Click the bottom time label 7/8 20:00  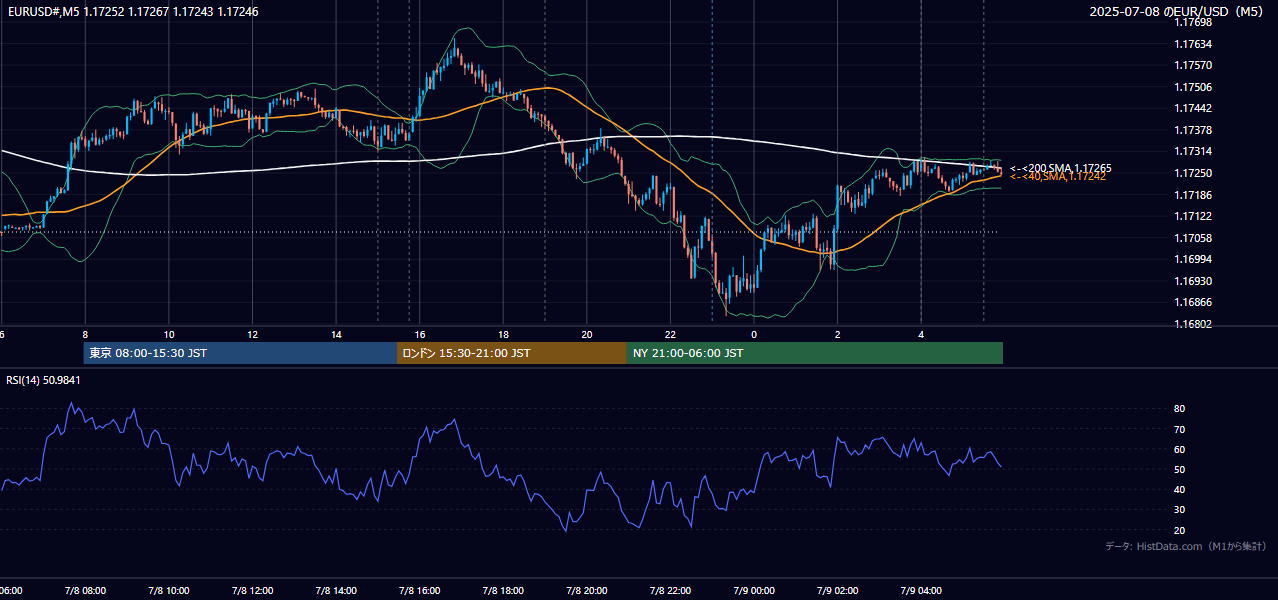587,591
